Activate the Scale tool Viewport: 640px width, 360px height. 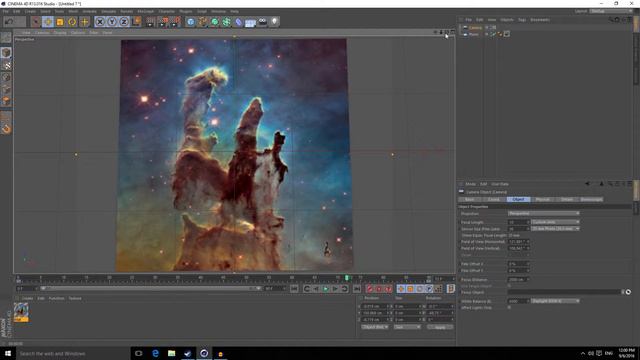60,22
